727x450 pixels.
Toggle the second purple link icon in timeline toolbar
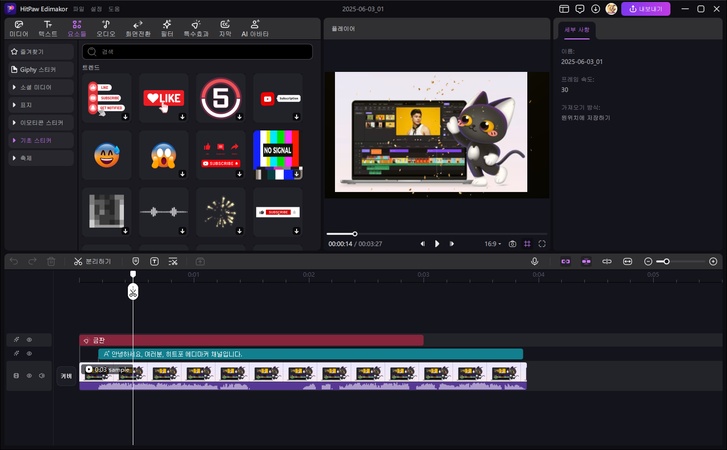pyautogui.click(x=586, y=261)
